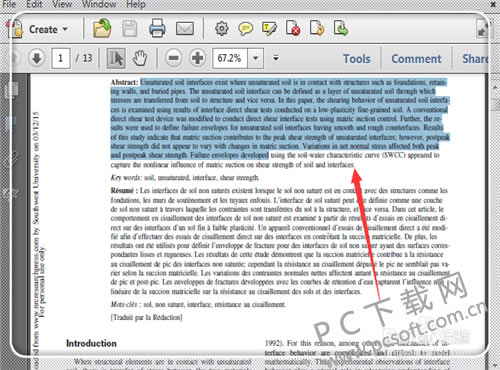The height and width of the screenshot is (370, 500).
Task: Zoom out with minus button
Action: click(x=173, y=58)
